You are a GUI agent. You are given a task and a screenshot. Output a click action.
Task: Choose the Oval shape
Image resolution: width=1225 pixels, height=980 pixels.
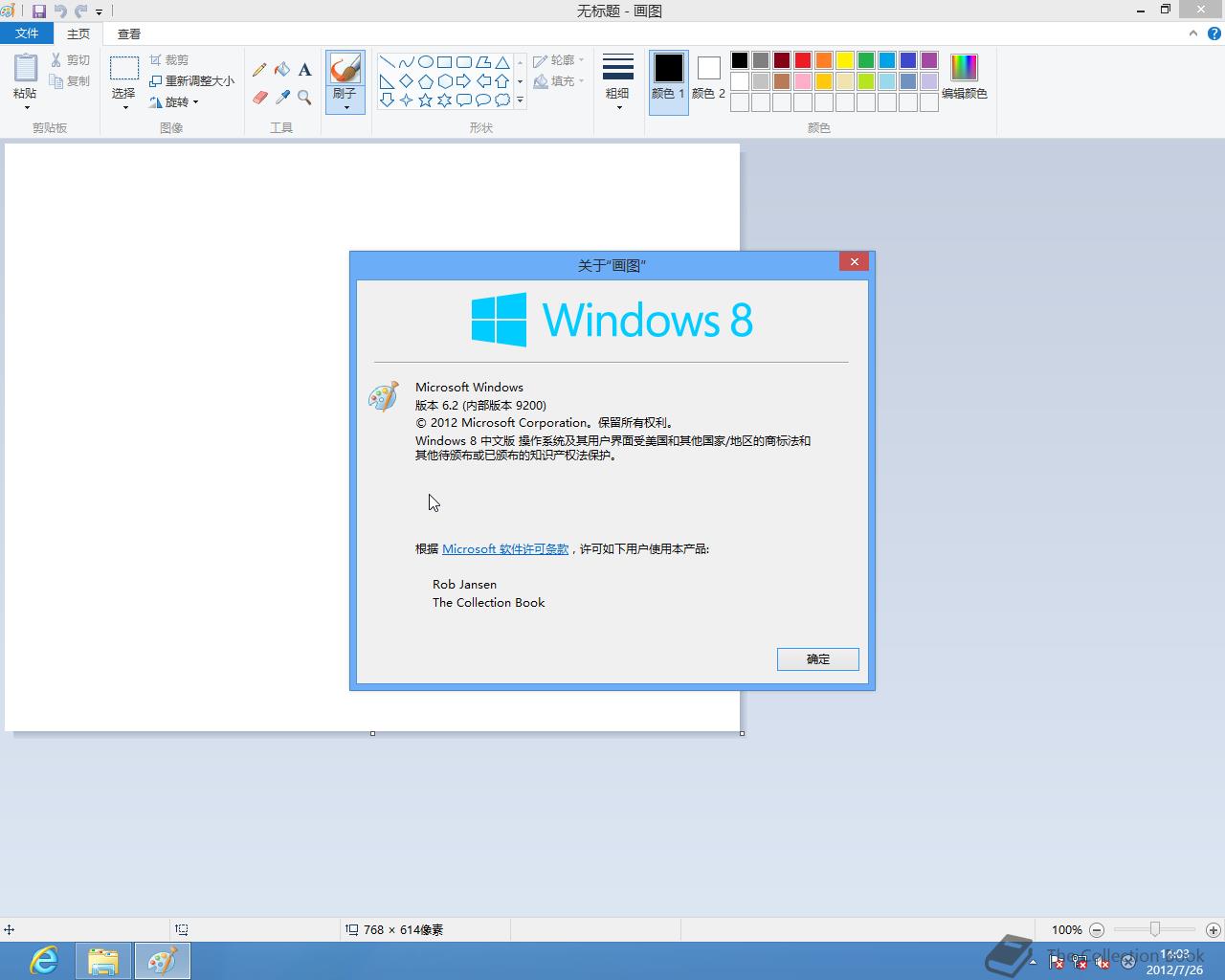426,62
